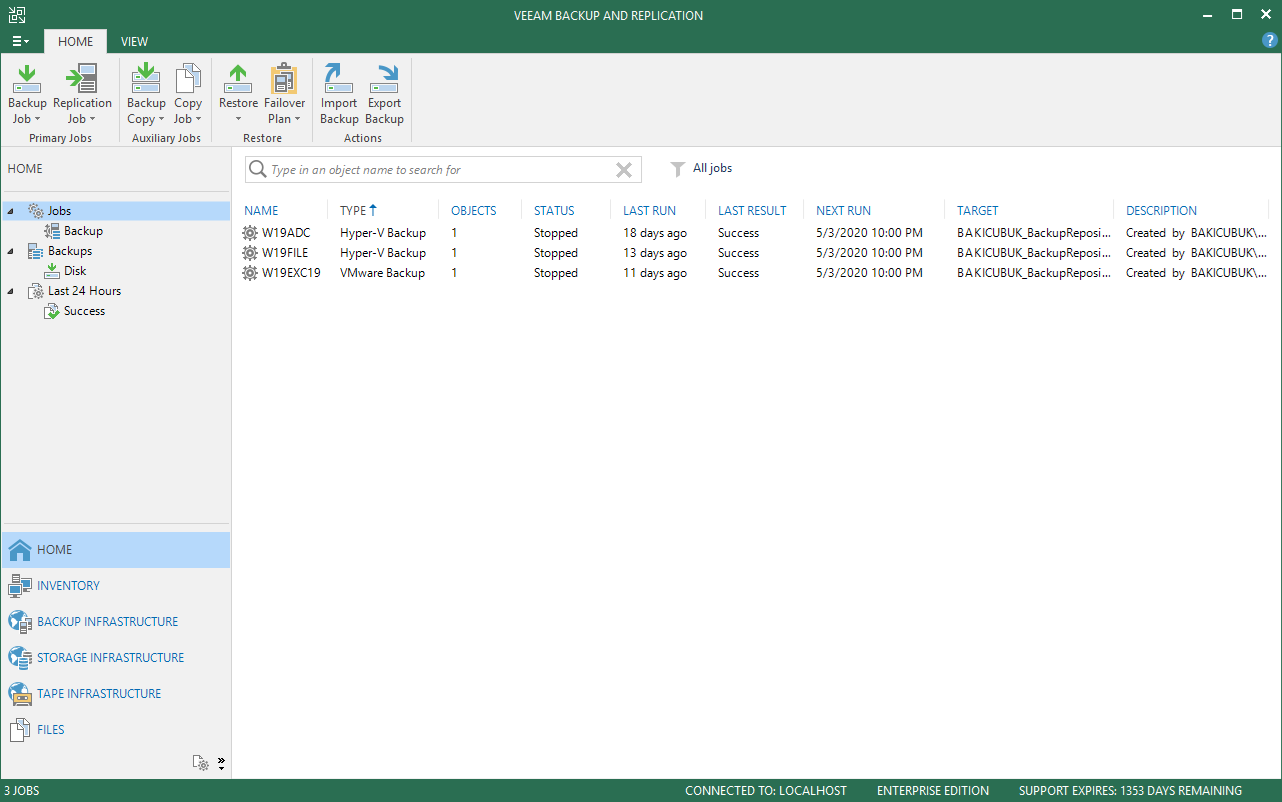Open the Replication Job ribbon button
The image size is (1282, 802).
pos(82,95)
